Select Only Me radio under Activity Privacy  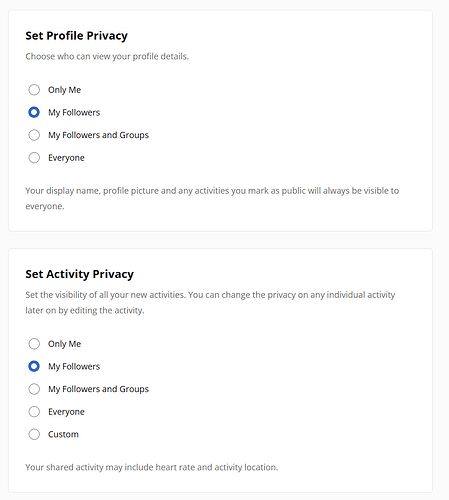(x=34, y=344)
